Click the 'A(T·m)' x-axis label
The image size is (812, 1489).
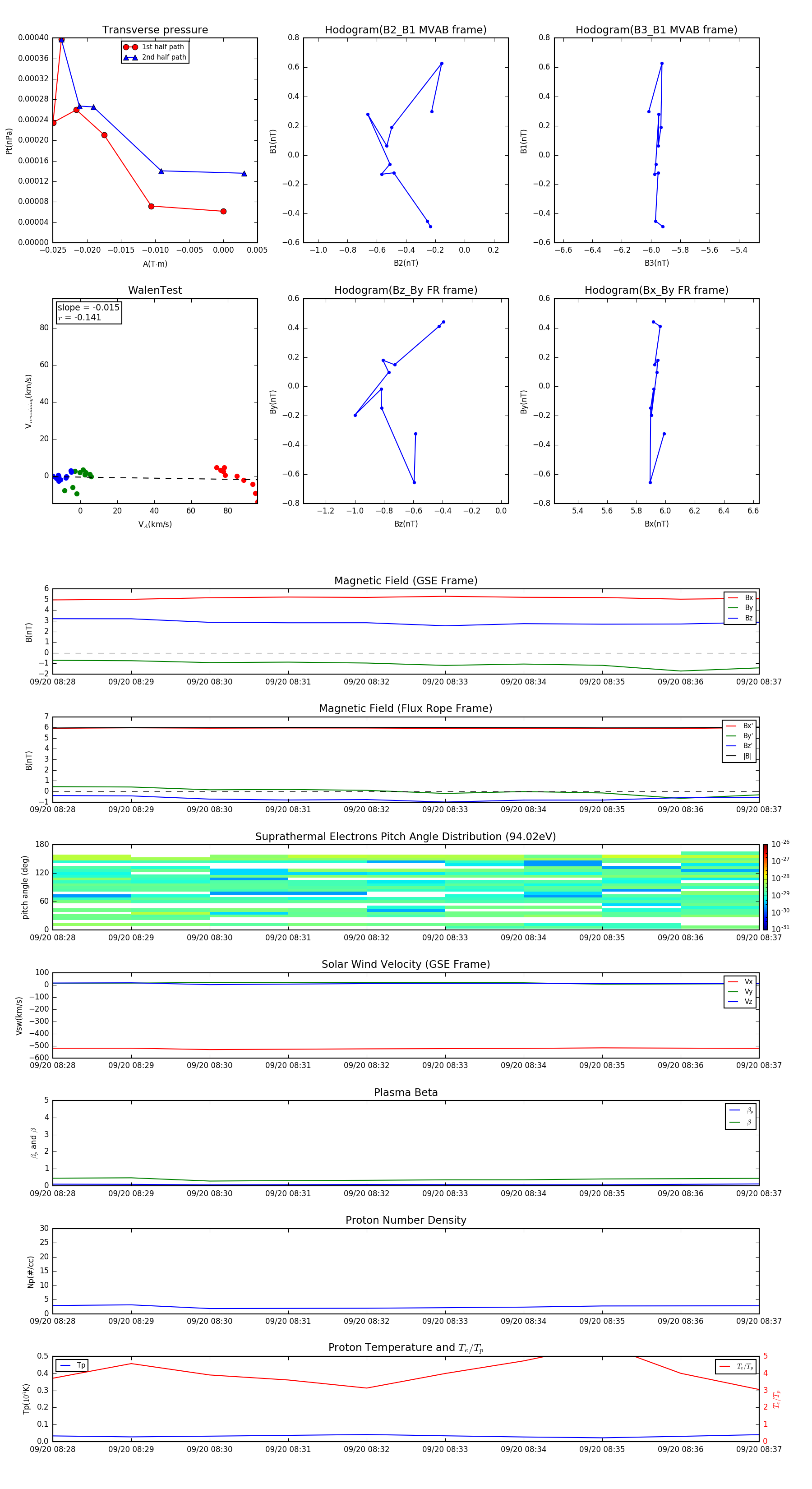(155, 264)
